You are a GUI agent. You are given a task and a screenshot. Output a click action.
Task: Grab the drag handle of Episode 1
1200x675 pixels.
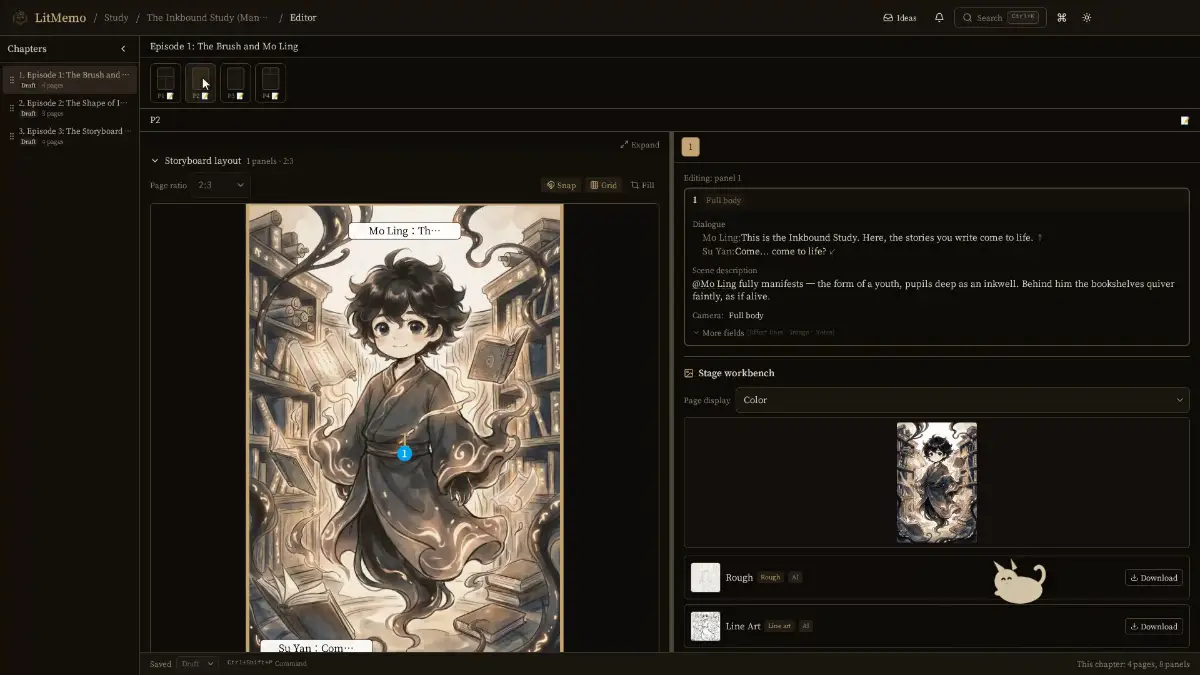(x=12, y=80)
